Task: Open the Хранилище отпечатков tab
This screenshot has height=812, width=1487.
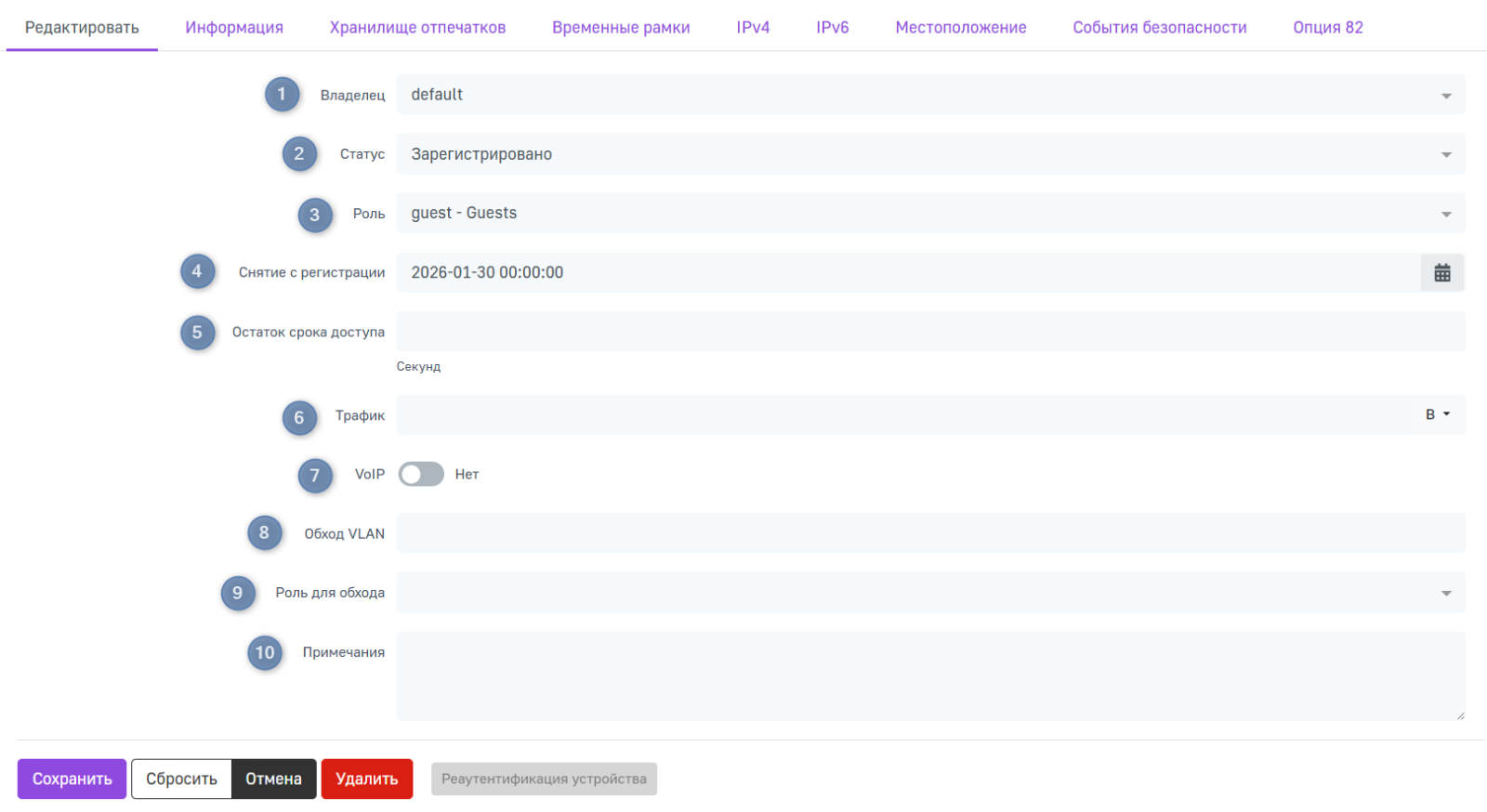Action: tap(417, 28)
